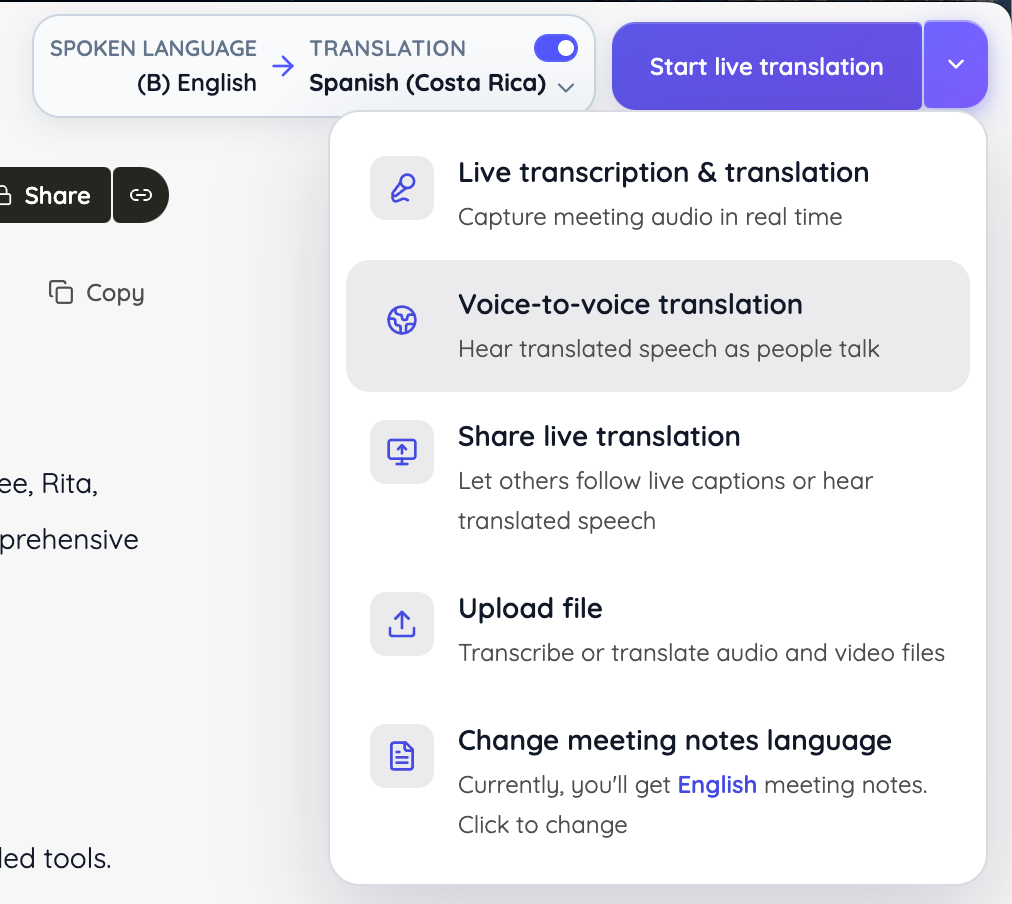Choose Voice-to-voice translation from the menu

pos(658,326)
